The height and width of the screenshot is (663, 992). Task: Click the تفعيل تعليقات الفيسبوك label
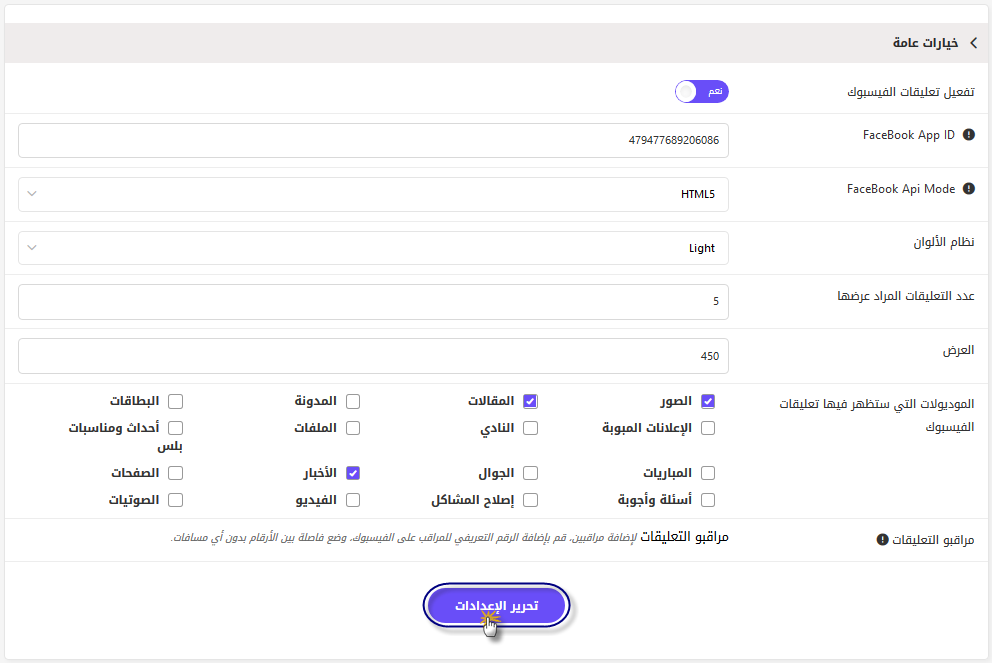(x=911, y=92)
